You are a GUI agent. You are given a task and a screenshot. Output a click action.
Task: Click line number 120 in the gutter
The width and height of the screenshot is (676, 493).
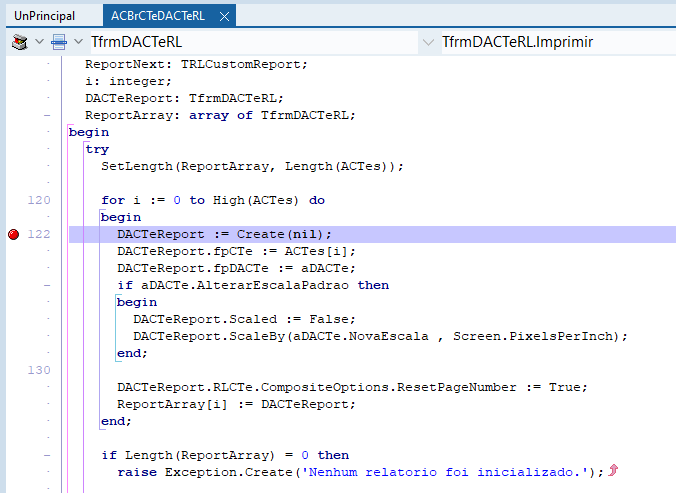[39, 200]
